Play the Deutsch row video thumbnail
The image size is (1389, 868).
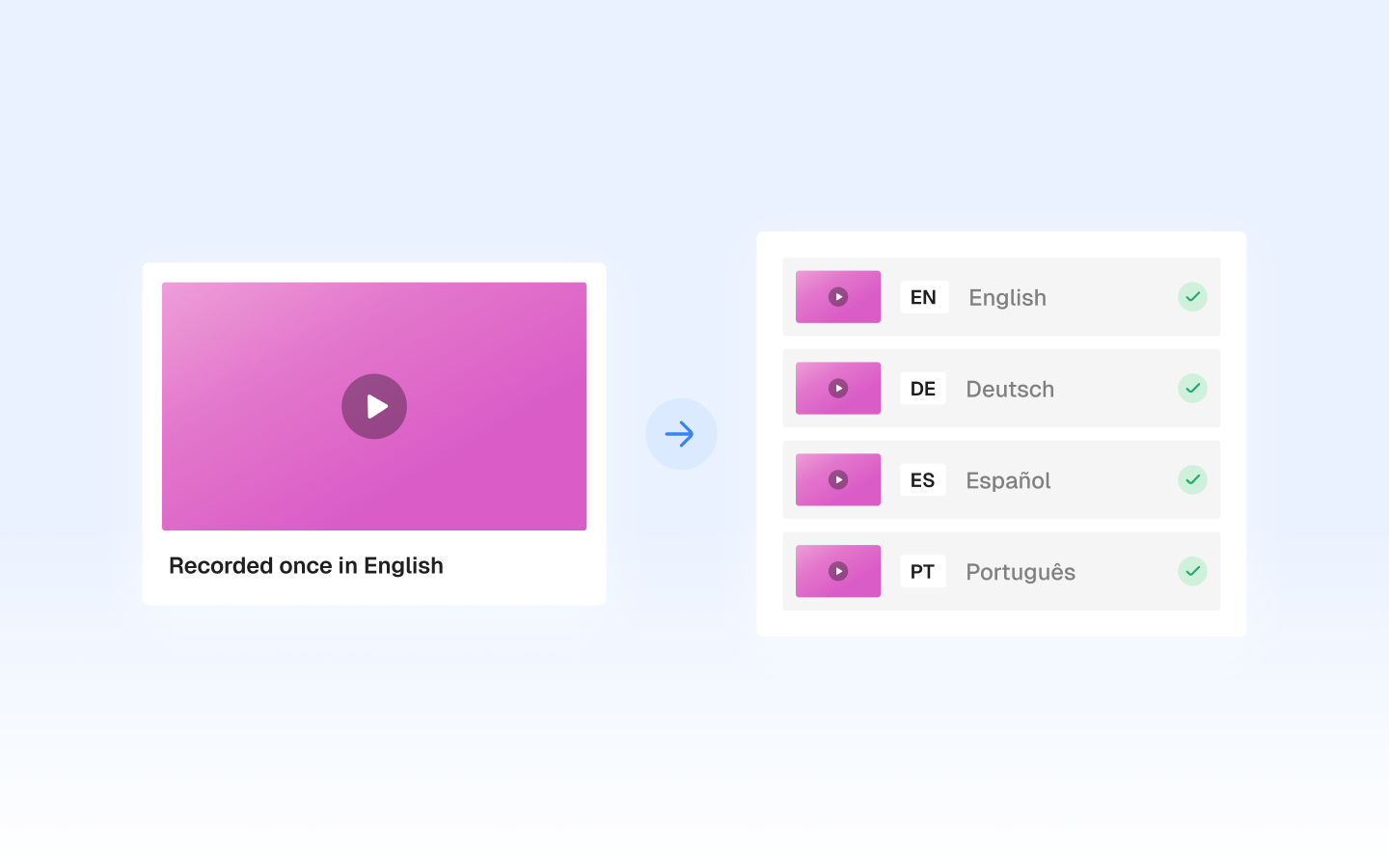click(x=838, y=388)
